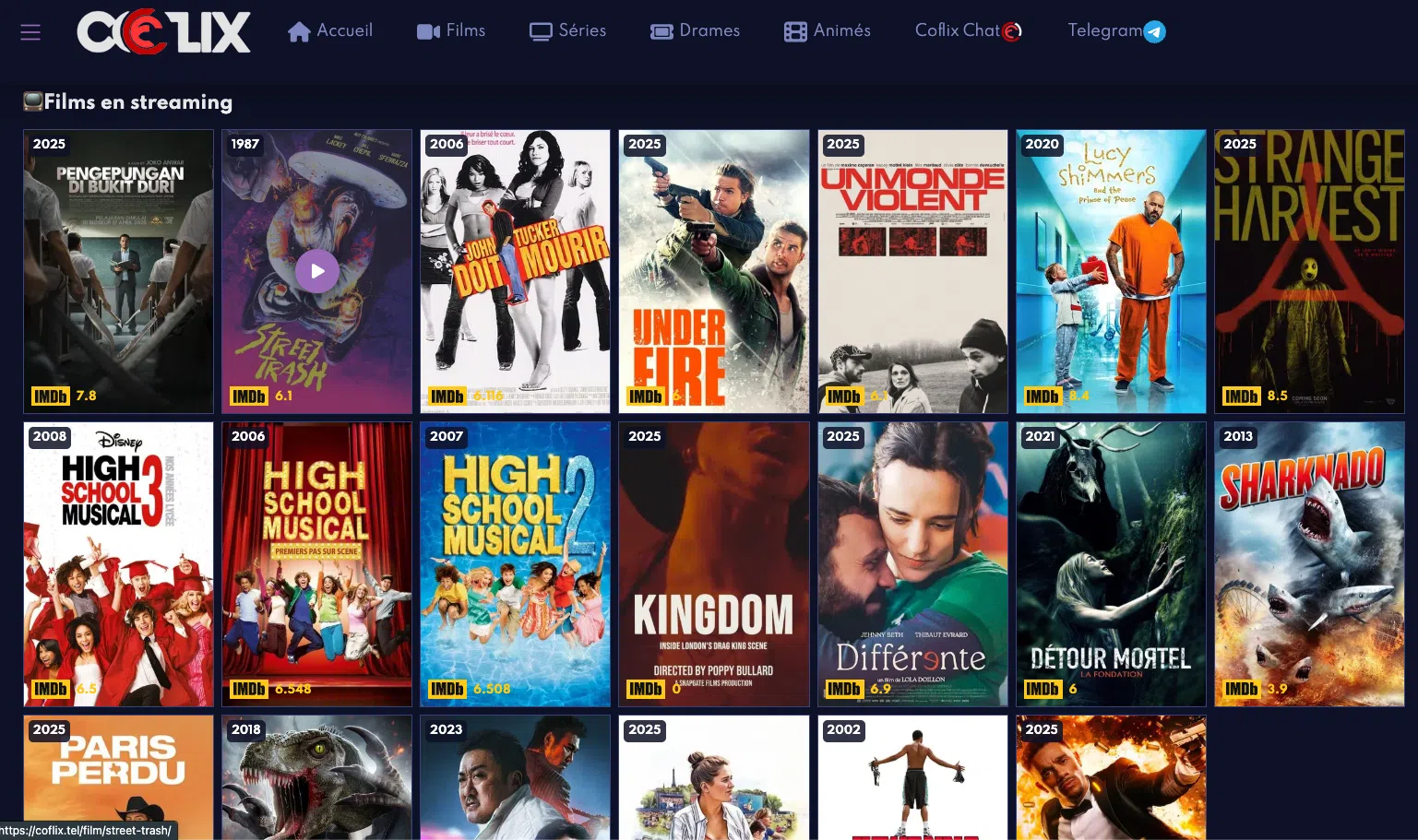Click the 1987 year tag on Street Trash
Image resolution: width=1418 pixels, height=840 pixels.
click(245, 144)
